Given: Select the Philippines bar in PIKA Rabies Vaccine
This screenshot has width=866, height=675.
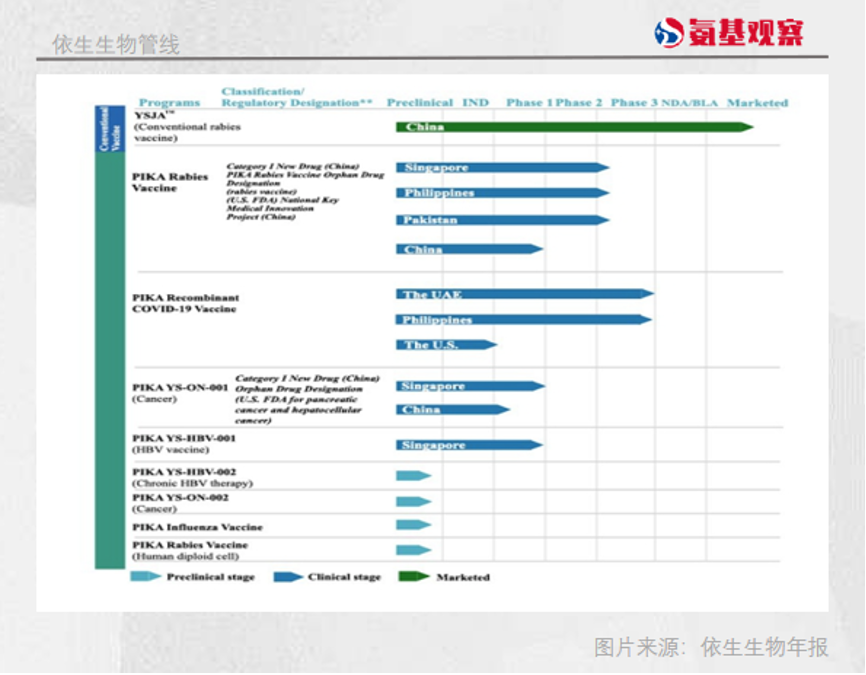Looking at the screenshot, I should (x=503, y=193).
